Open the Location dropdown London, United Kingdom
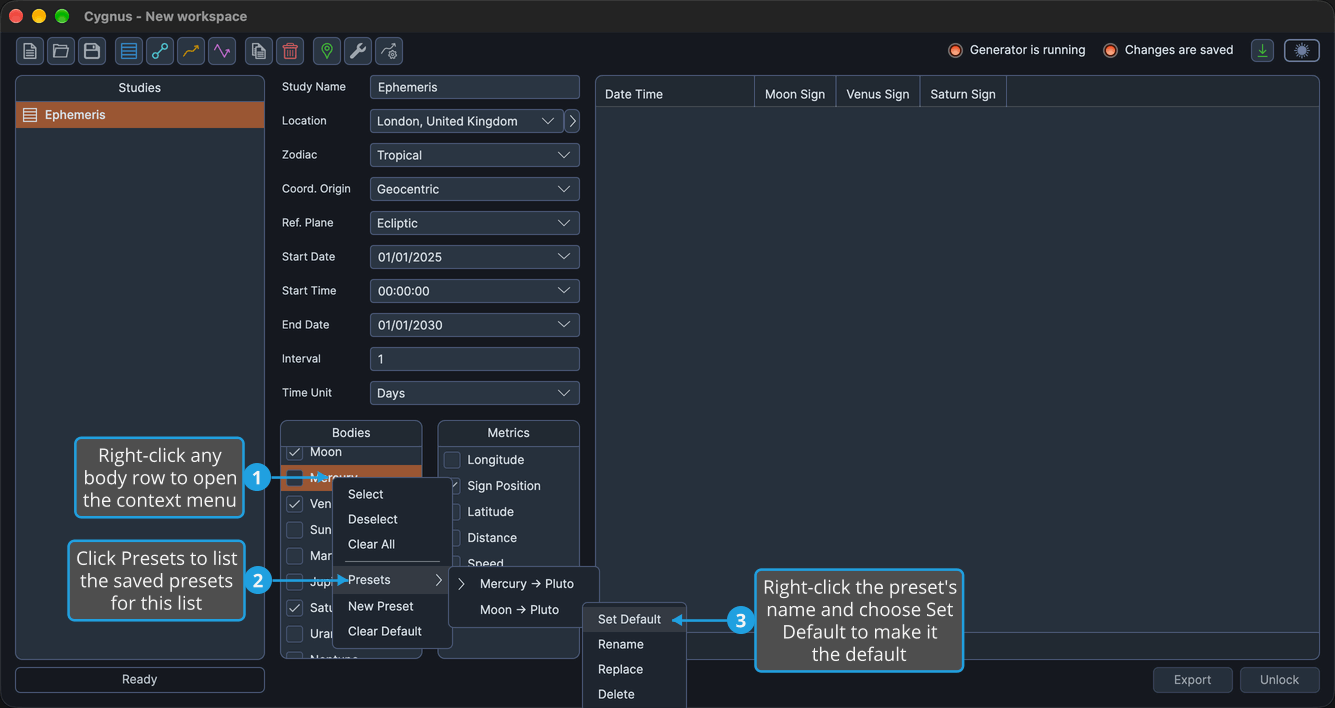Viewport: 1335px width, 708px height. coord(467,121)
